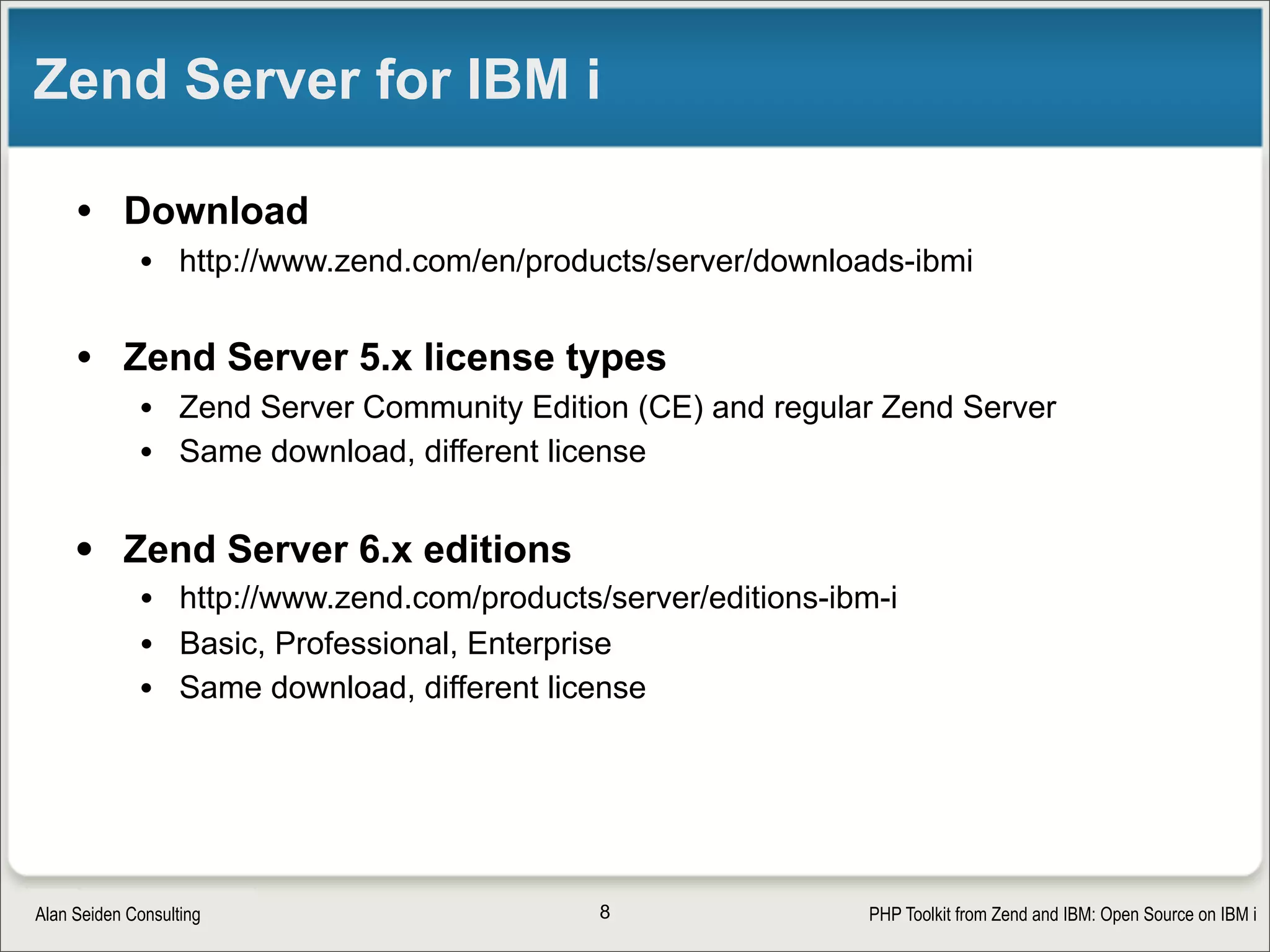Select the 'Download' heading
Image resolution: width=1270 pixels, height=952 pixels.
(216, 211)
